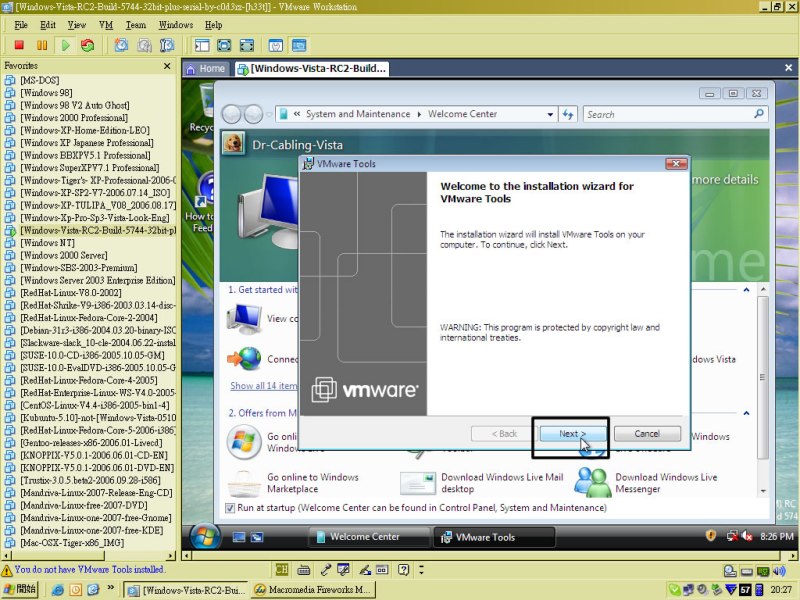Select [Windows 2000 Professional] favorite
This screenshot has height=600, width=800.
tap(74, 118)
